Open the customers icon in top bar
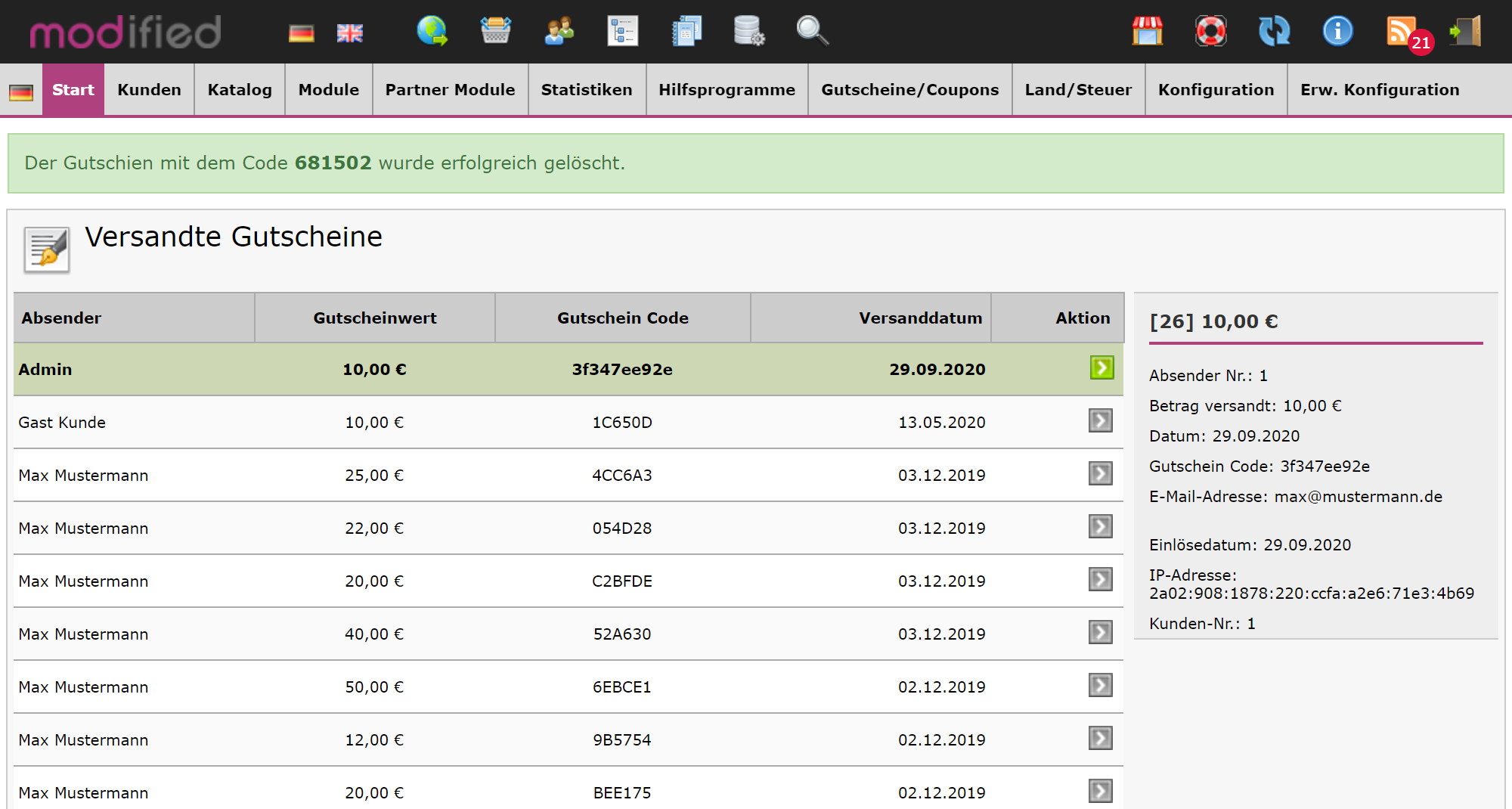The height and width of the screenshot is (809, 1512). click(559, 31)
